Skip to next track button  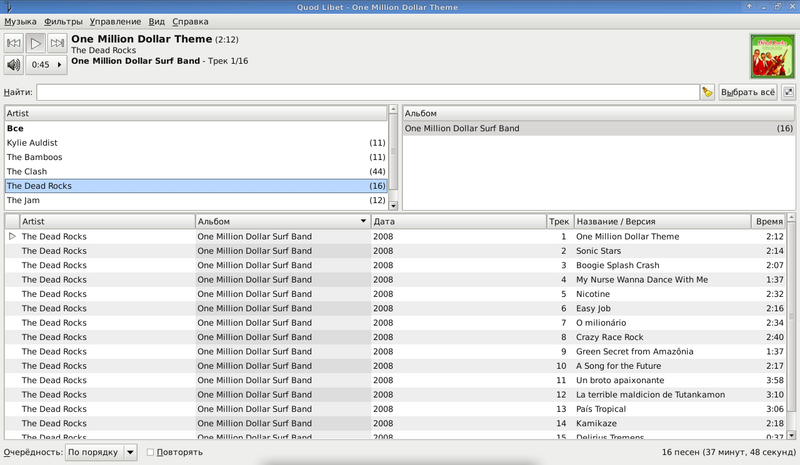[57, 43]
